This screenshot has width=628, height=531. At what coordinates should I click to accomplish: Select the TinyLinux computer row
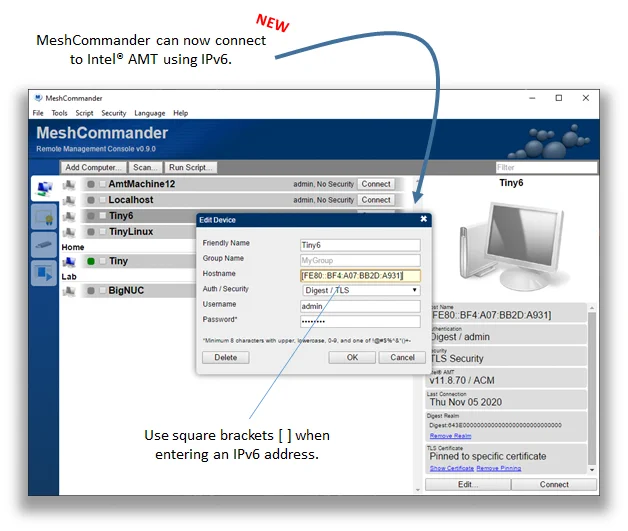(139, 232)
